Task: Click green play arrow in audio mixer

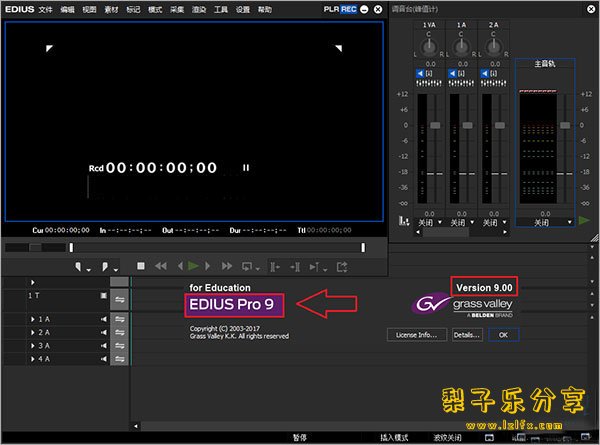Action: [x=584, y=220]
